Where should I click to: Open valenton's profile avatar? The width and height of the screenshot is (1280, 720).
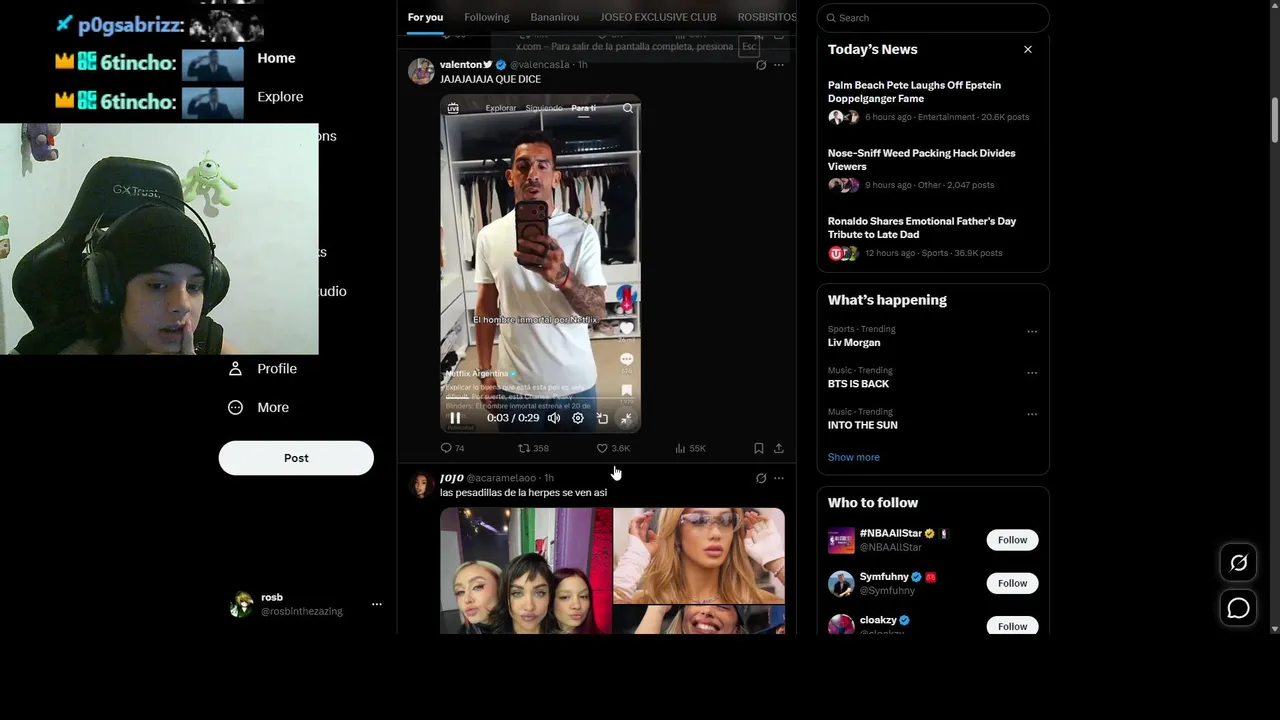421,71
